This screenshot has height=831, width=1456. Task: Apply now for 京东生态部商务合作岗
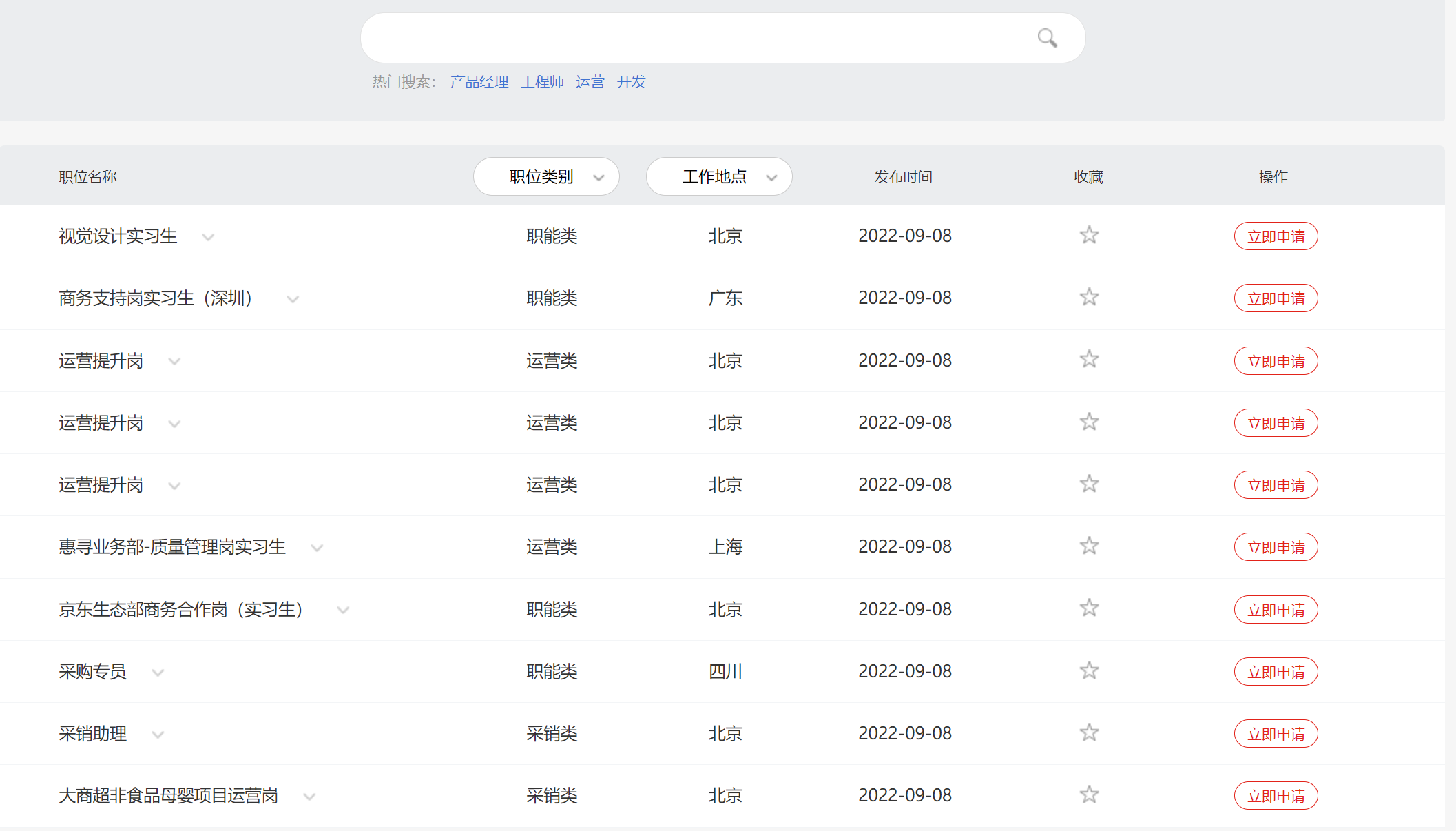(x=1276, y=610)
